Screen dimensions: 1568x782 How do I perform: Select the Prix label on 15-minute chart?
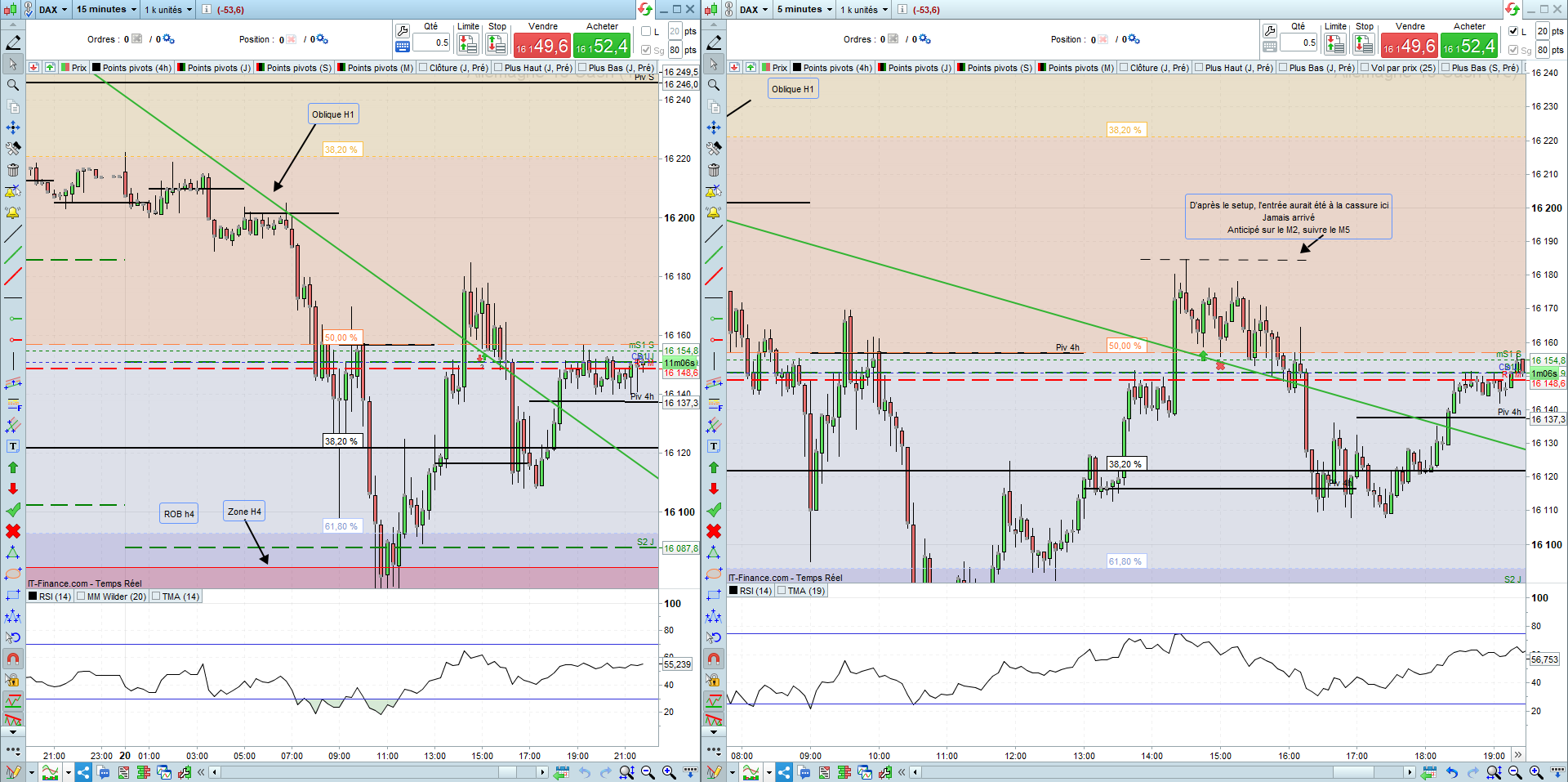click(x=79, y=68)
